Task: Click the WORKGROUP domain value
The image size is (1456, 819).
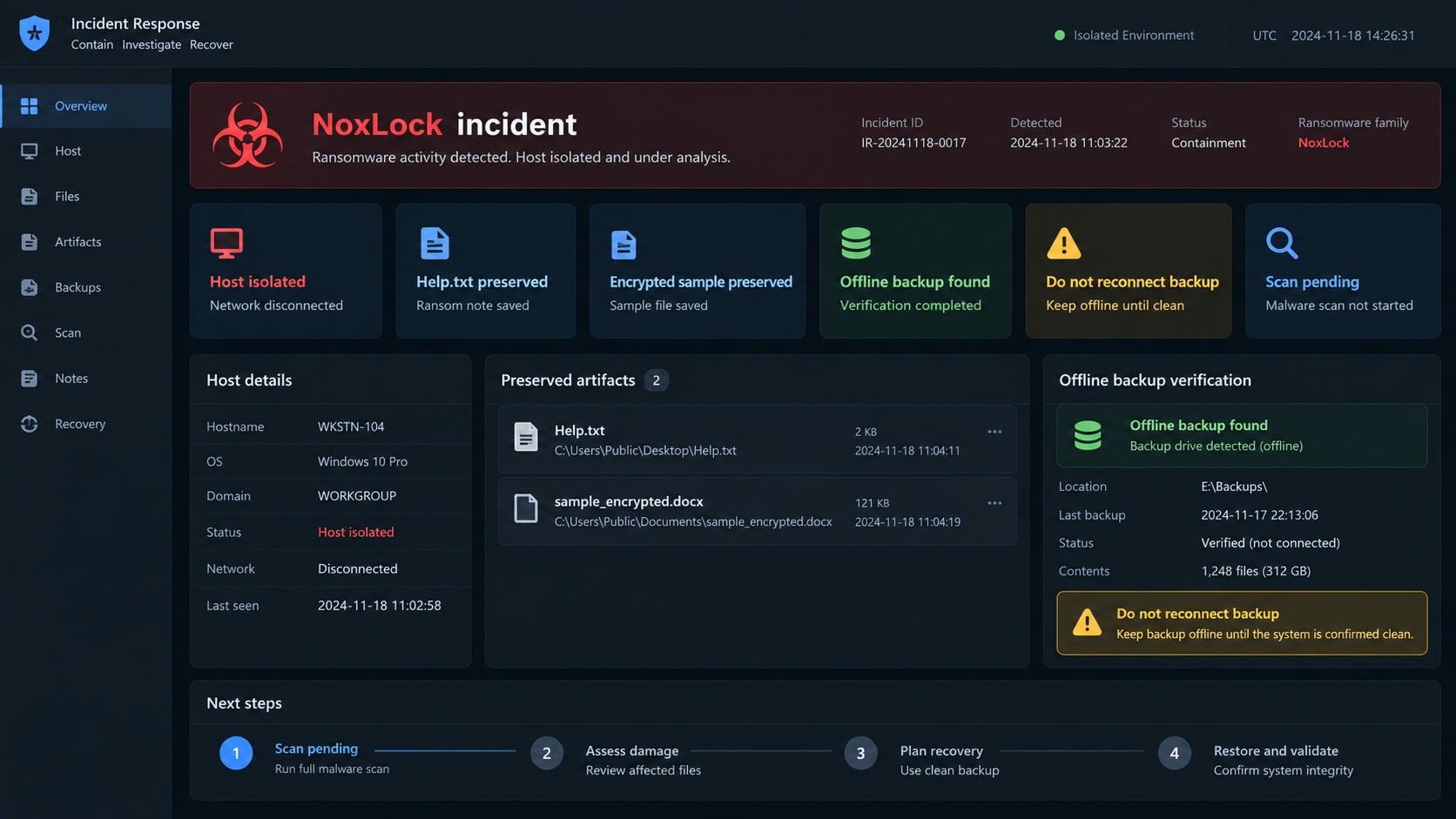Action: pyautogui.click(x=357, y=496)
